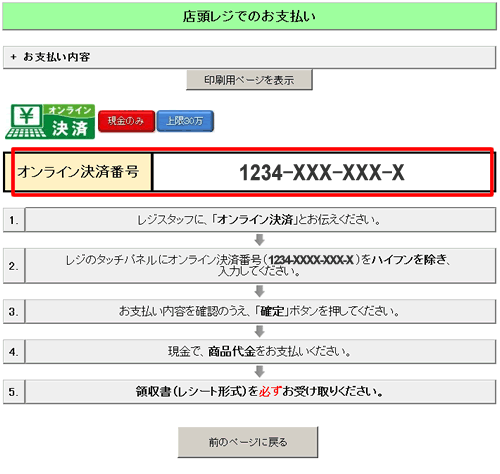
Task: Click step 1 text about レジスタッフ
Action: pos(260,219)
